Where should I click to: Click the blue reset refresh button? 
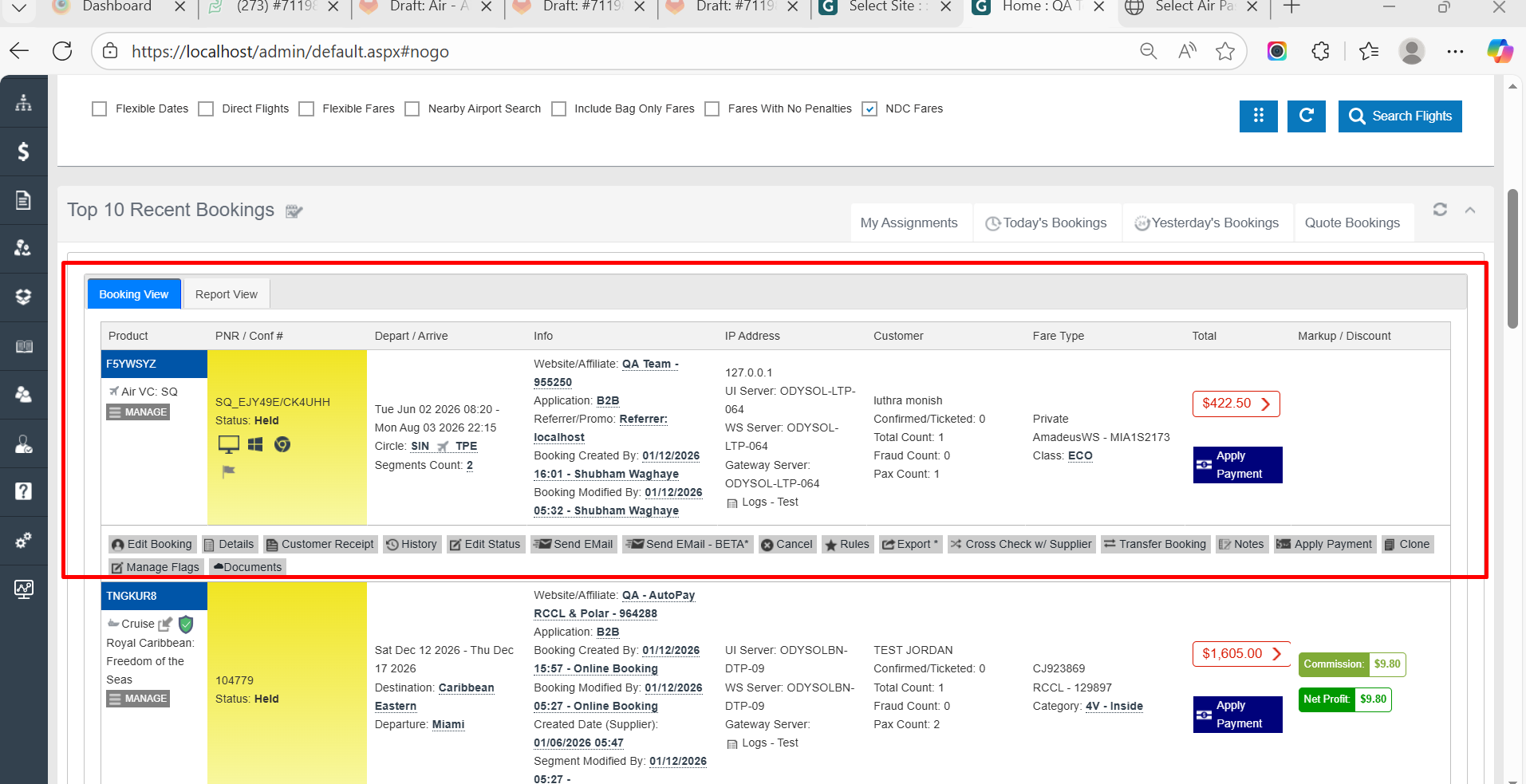pyautogui.click(x=1306, y=116)
